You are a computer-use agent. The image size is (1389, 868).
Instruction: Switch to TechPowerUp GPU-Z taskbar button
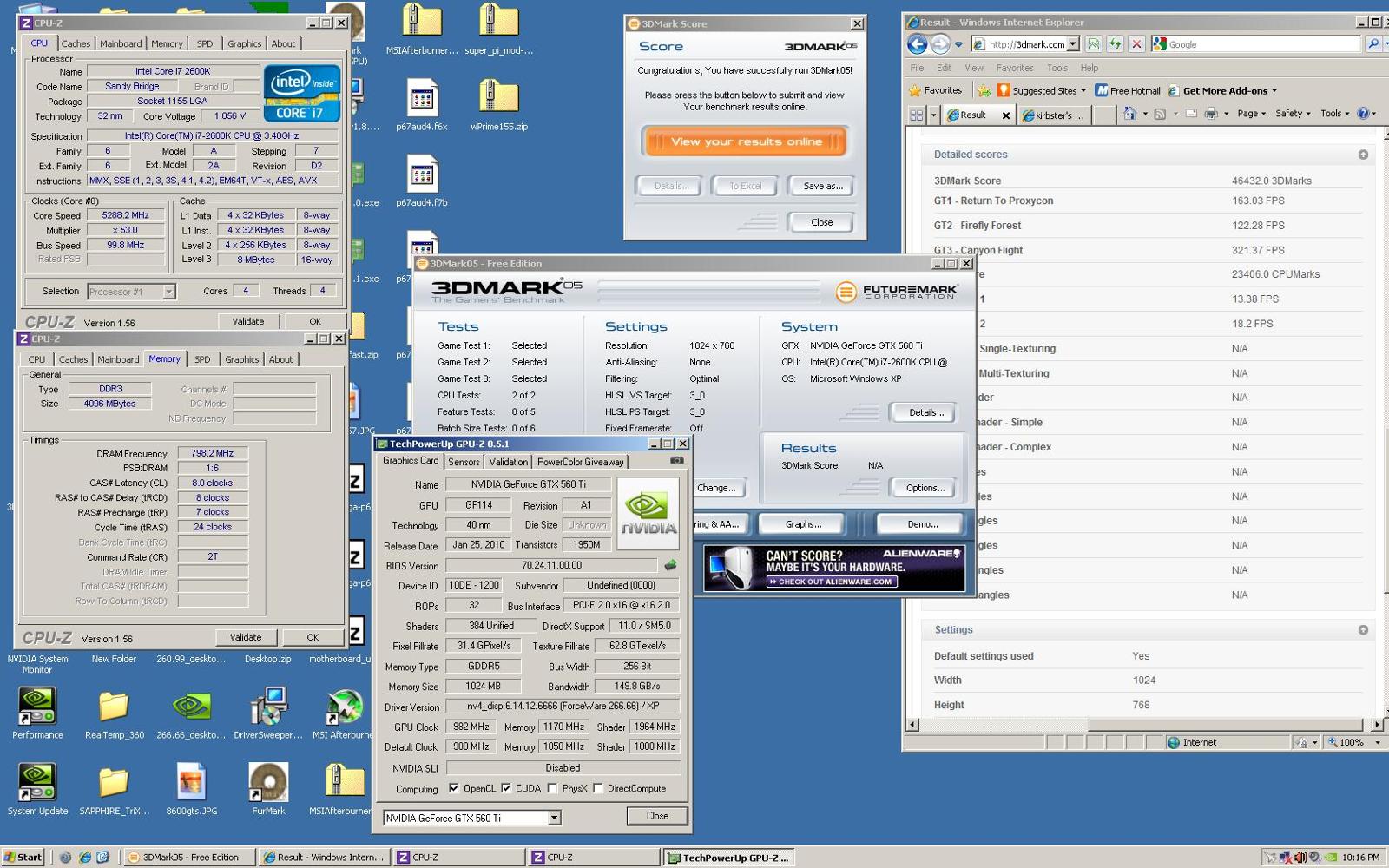pos(729,857)
